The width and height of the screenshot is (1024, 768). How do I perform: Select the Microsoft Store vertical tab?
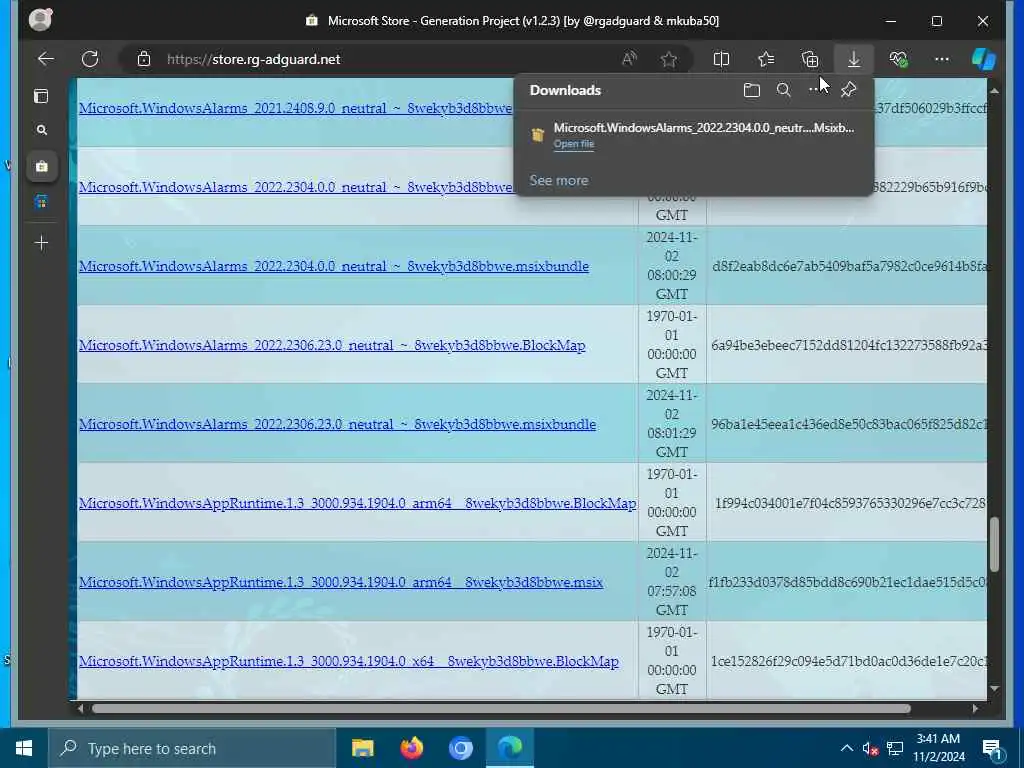pos(42,167)
